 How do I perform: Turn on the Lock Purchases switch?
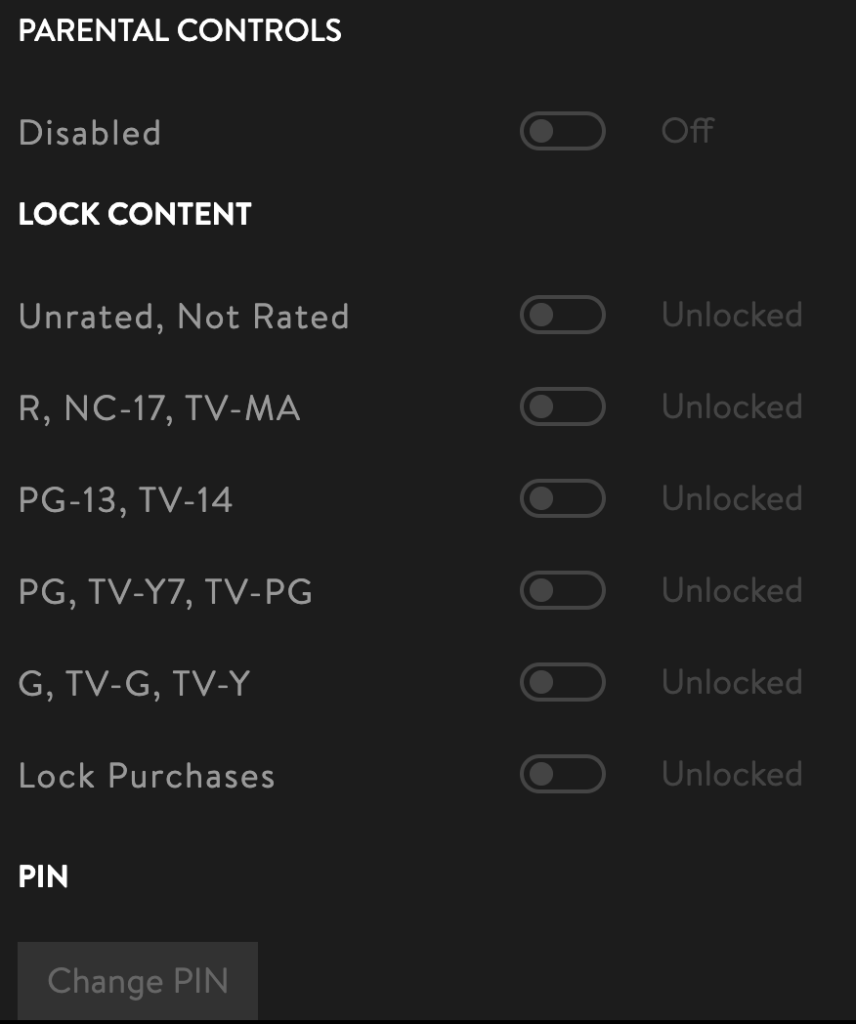point(562,775)
